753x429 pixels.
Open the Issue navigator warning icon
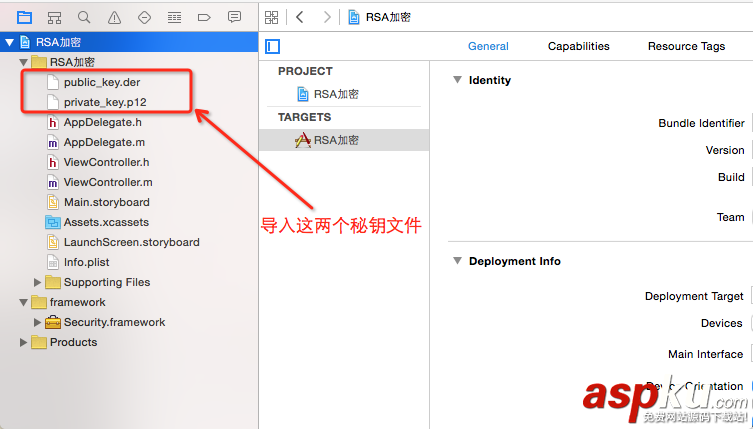click(x=114, y=18)
